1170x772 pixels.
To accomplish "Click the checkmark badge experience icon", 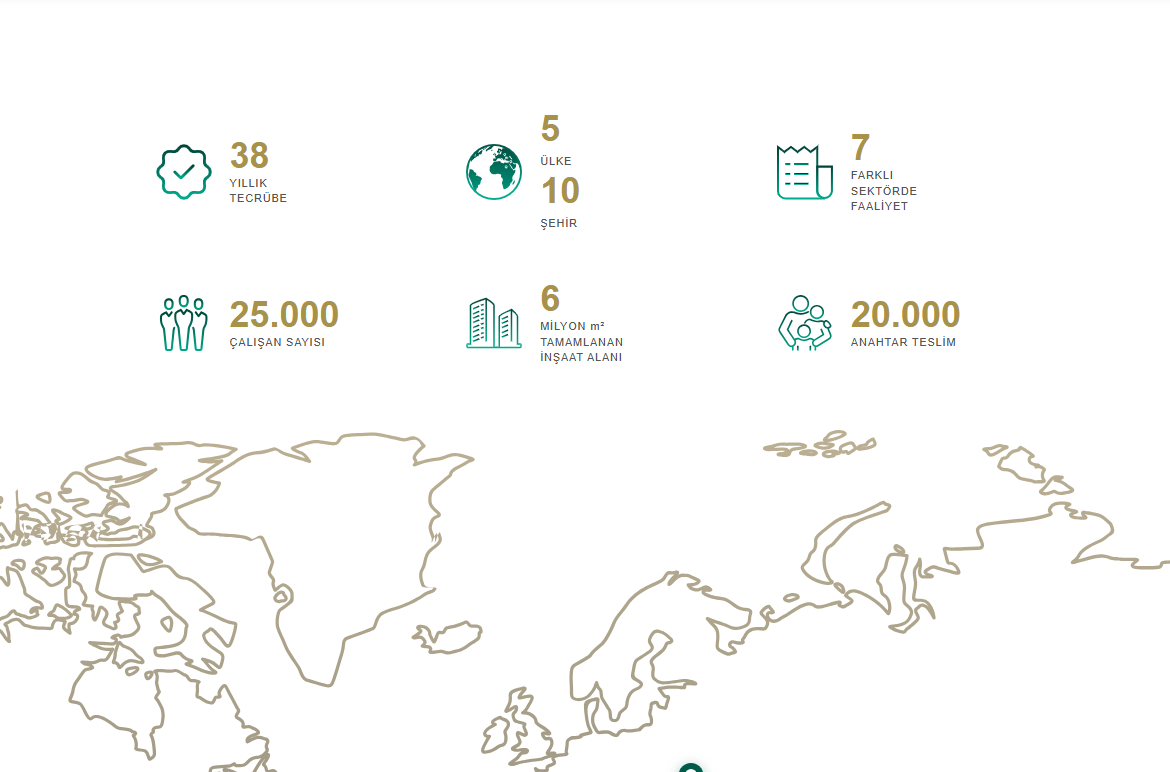I will pyautogui.click(x=184, y=172).
